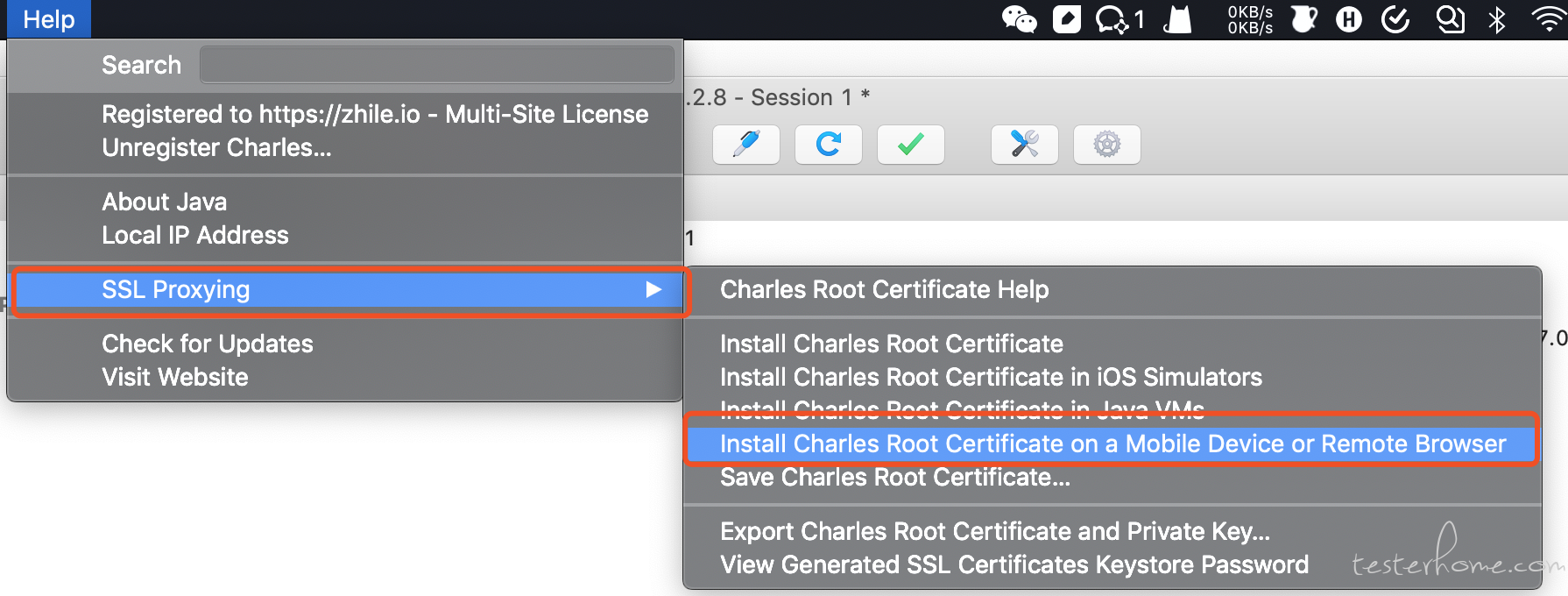The height and width of the screenshot is (596, 1568).
Task: Choose Install Charles Root Certificate
Action: (891, 344)
